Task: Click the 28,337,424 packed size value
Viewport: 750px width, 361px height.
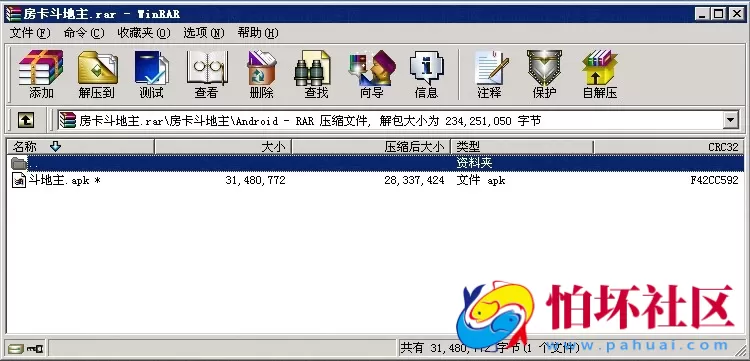Action: tap(414, 181)
